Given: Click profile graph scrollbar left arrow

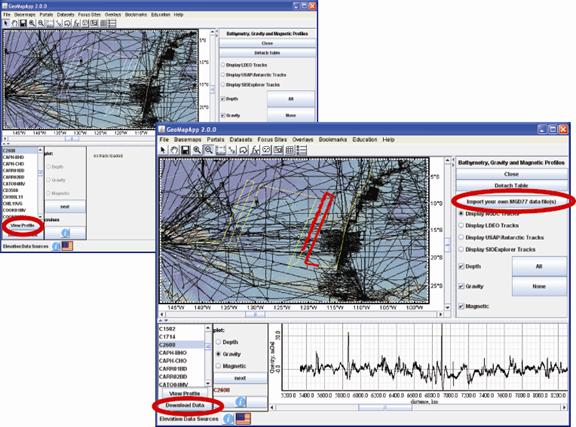Looking at the screenshot, I should point(272,408).
